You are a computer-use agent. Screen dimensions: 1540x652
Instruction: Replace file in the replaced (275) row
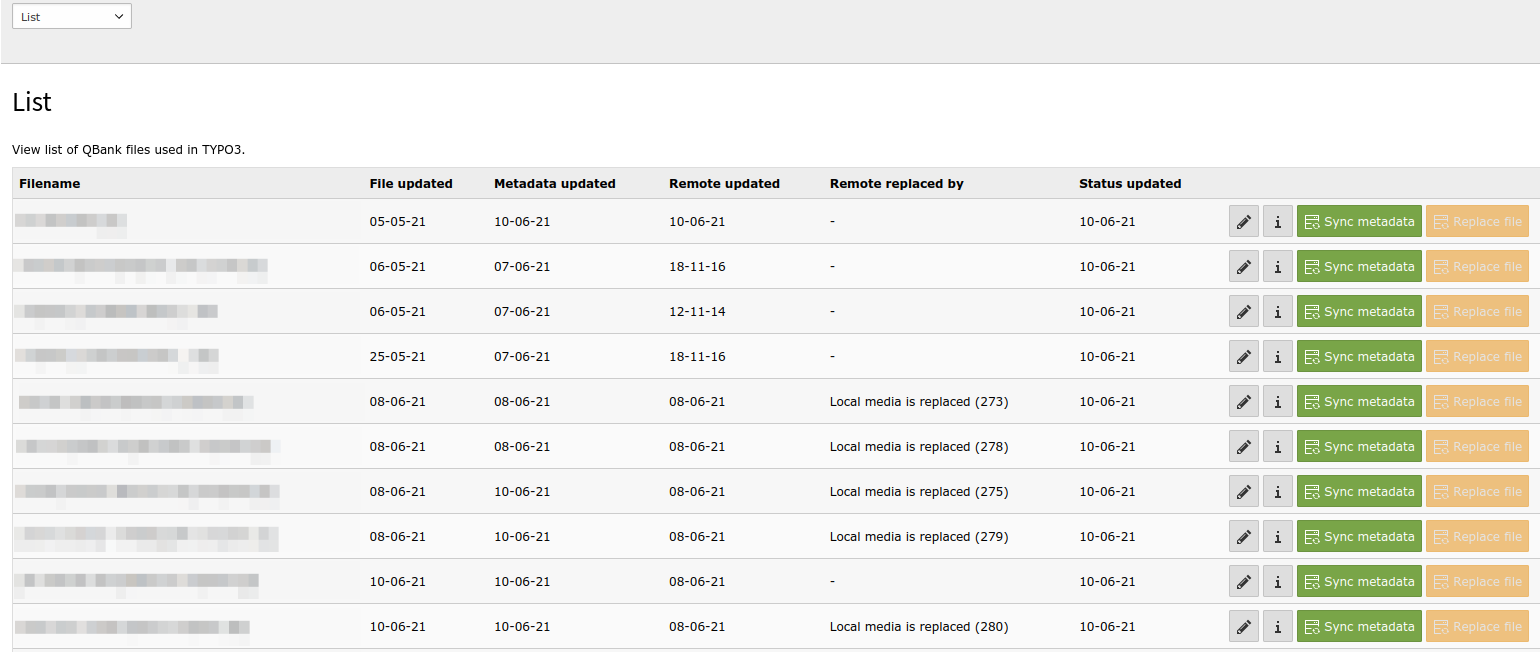pyautogui.click(x=1477, y=492)
